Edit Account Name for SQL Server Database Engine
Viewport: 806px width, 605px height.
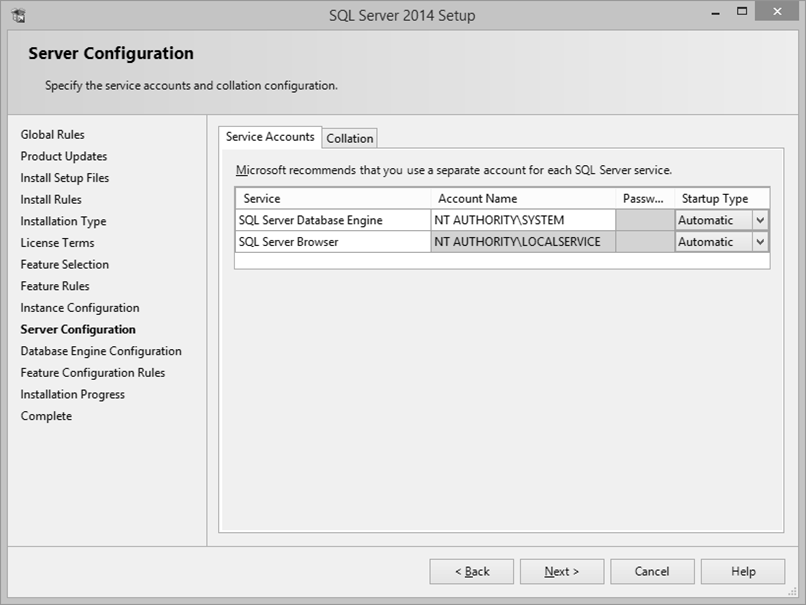coord(520,219)
